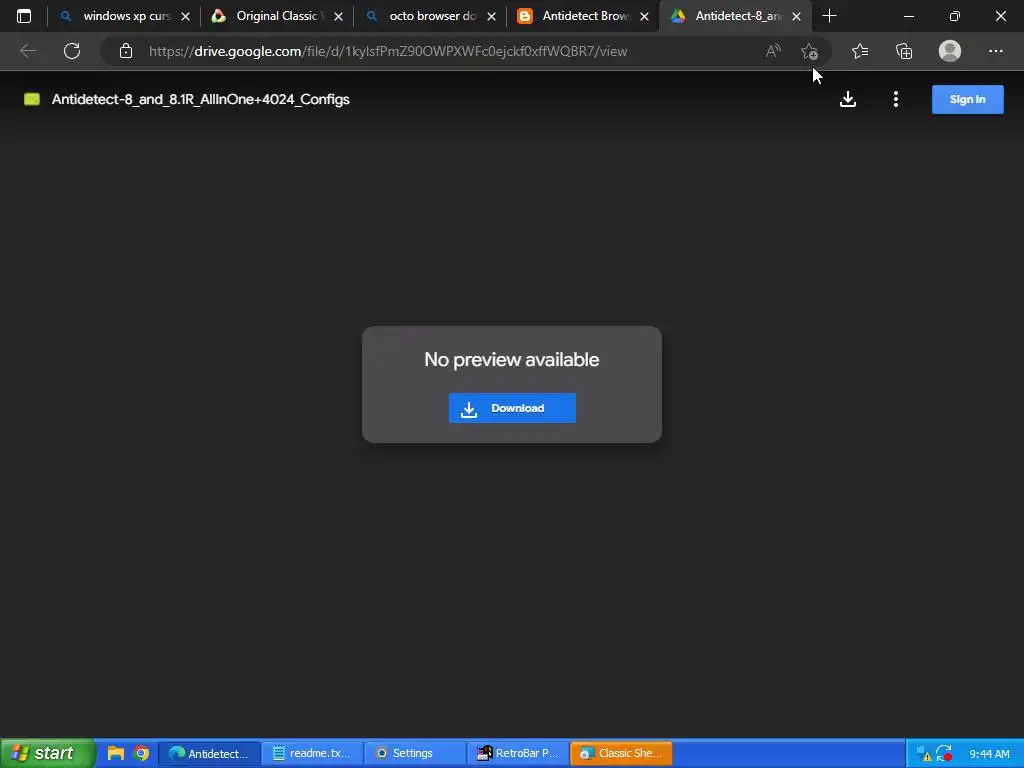The image size is (1024, 768).
Task: Switch to RetroBar taskbar window
Action: coord(518,754)
